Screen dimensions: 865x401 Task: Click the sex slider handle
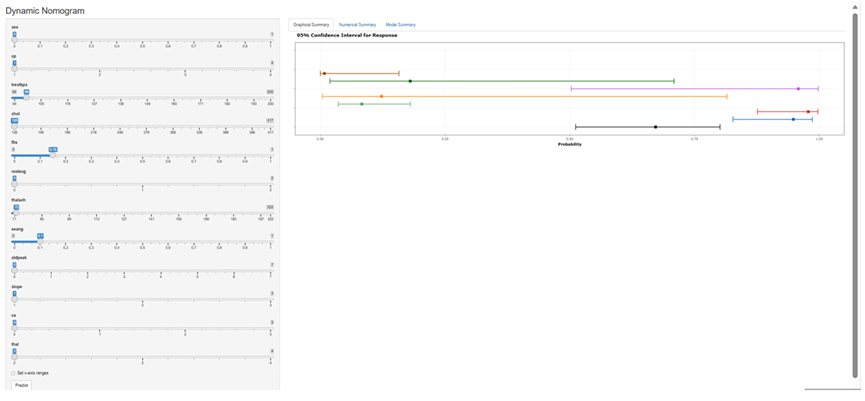tap(14, 40)
